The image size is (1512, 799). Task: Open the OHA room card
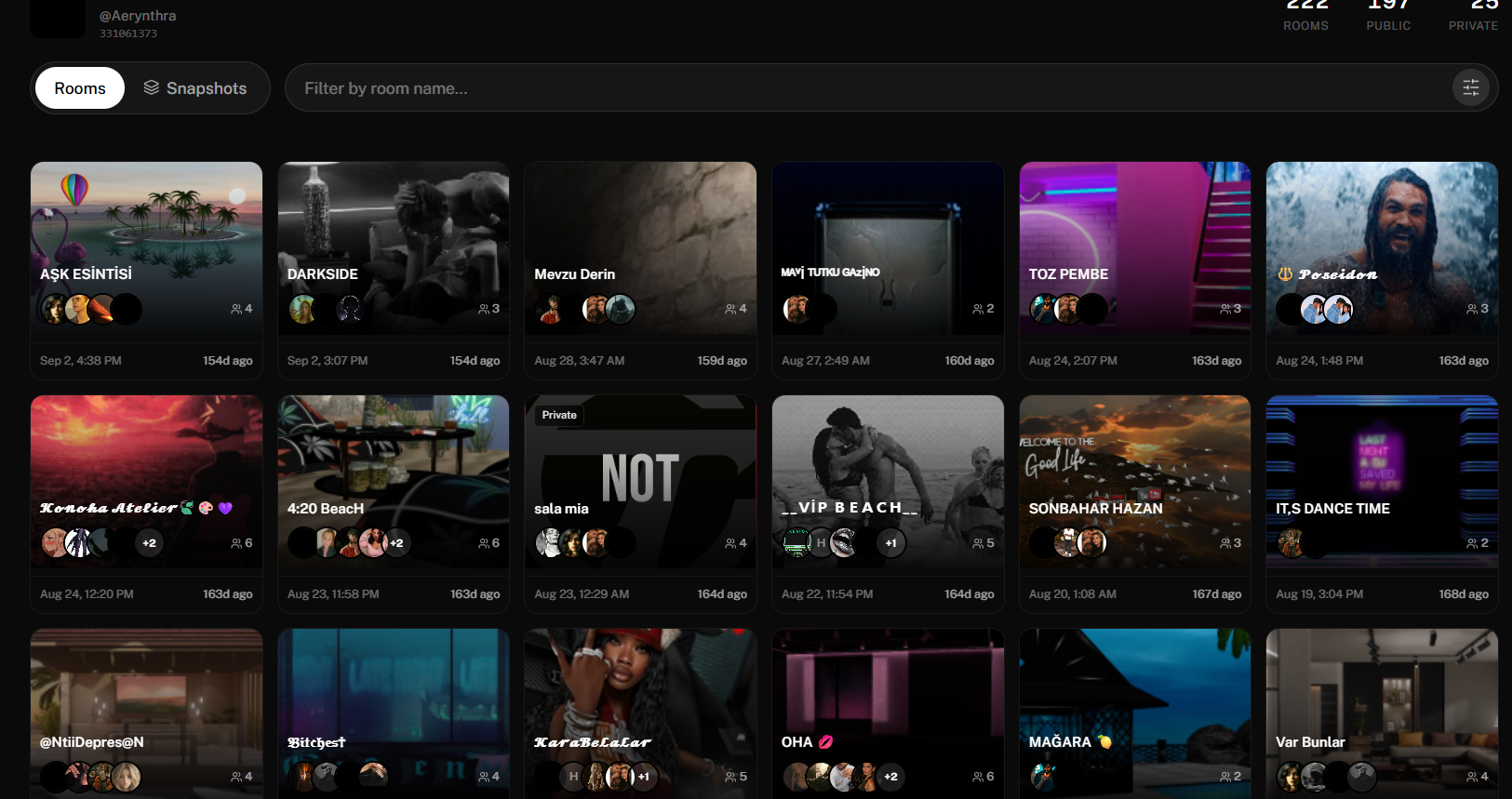(888, 713)
